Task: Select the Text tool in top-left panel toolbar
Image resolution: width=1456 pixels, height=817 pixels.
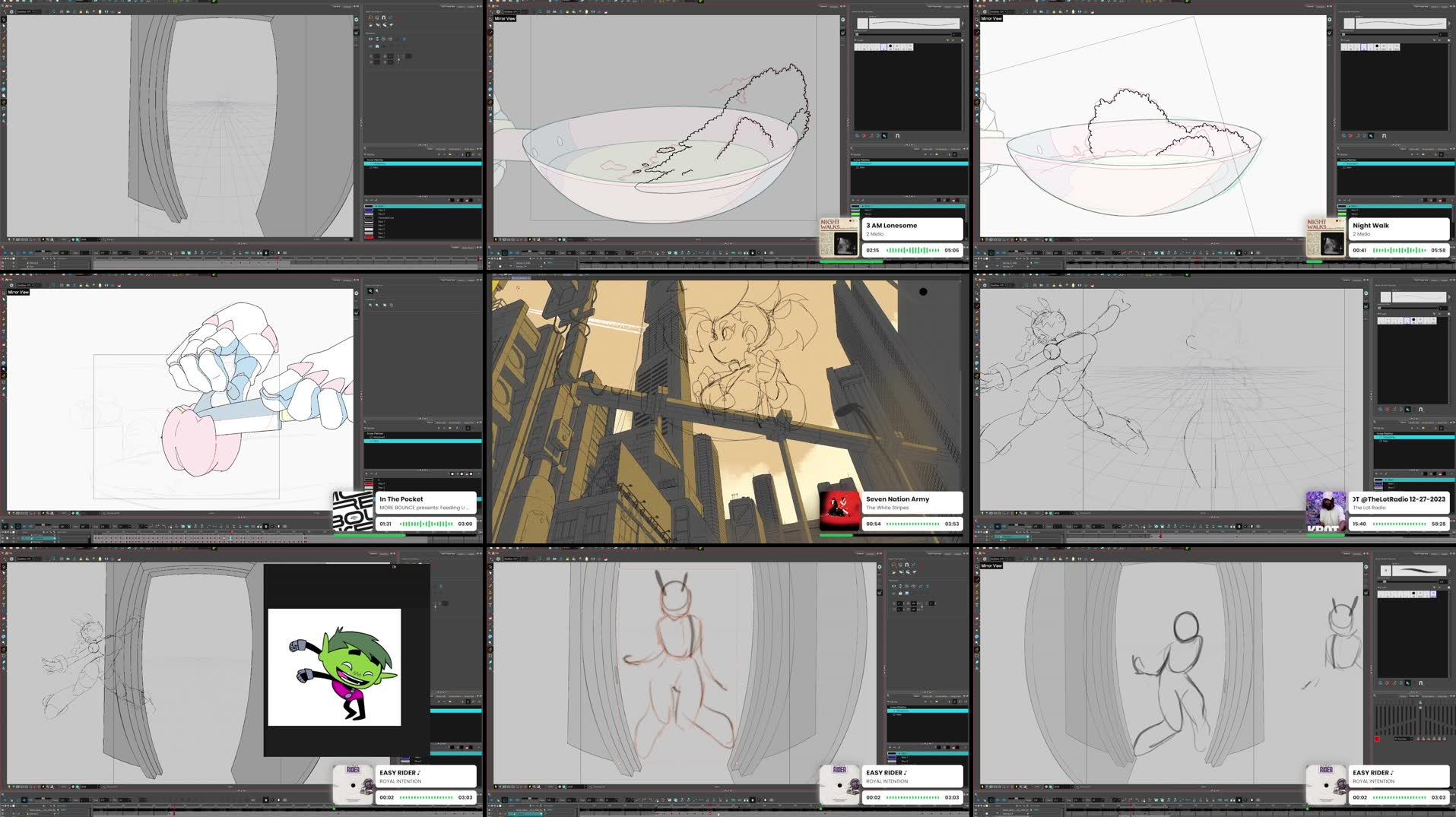Action: (3, 59)
